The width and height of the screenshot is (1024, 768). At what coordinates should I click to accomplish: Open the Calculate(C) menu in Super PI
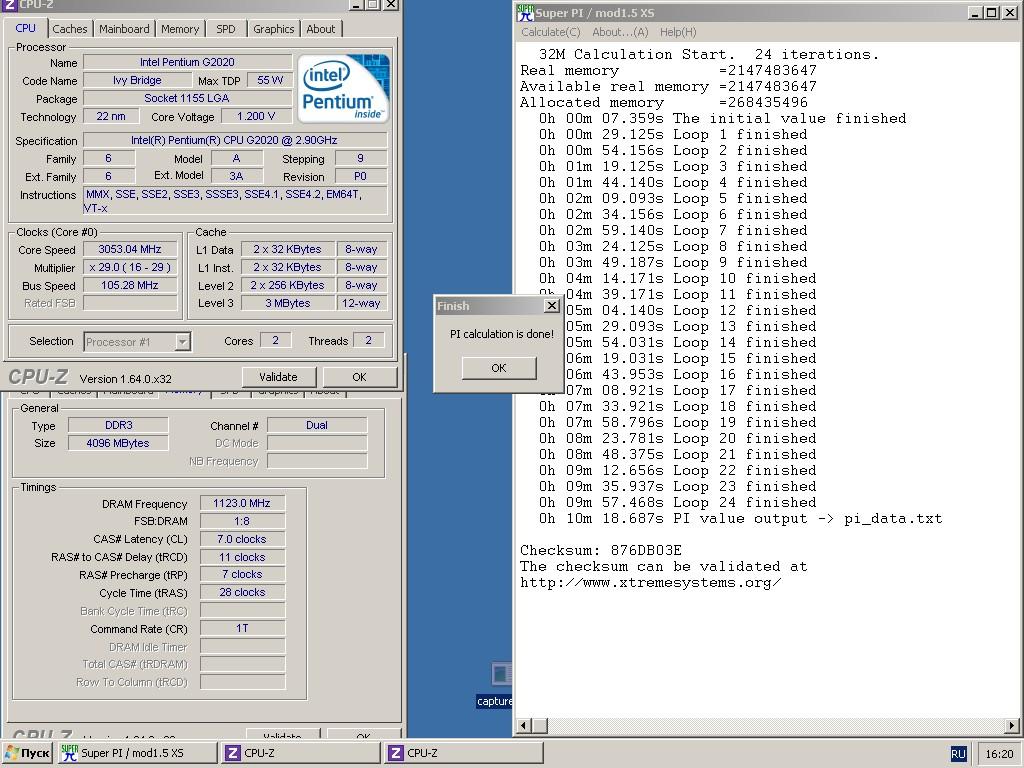tap(551, 32)
